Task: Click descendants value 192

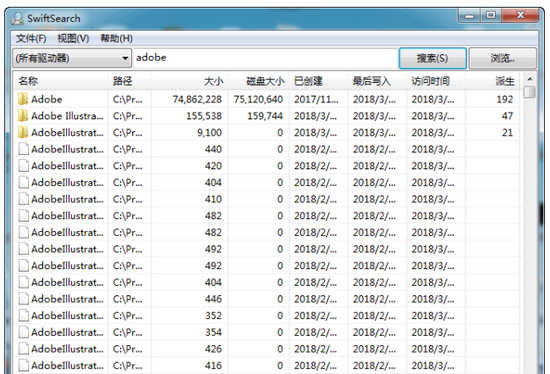Action: [x=505, y=99]
